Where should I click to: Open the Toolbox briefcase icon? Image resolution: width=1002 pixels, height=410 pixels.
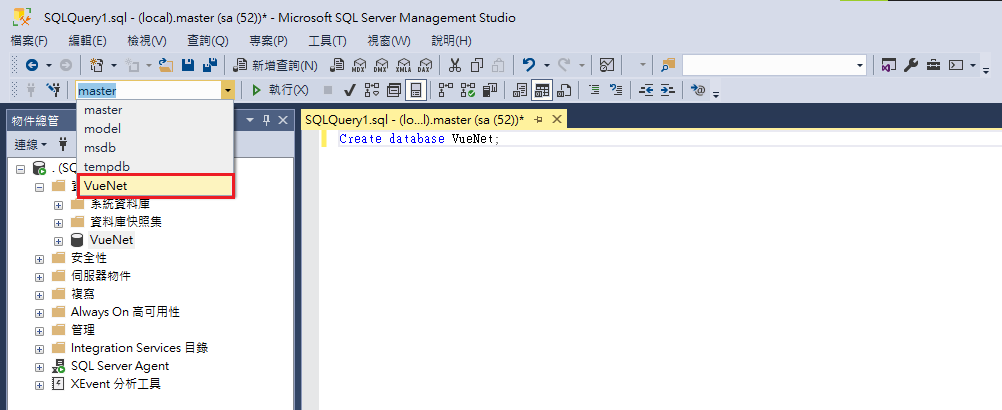[934, 65]
